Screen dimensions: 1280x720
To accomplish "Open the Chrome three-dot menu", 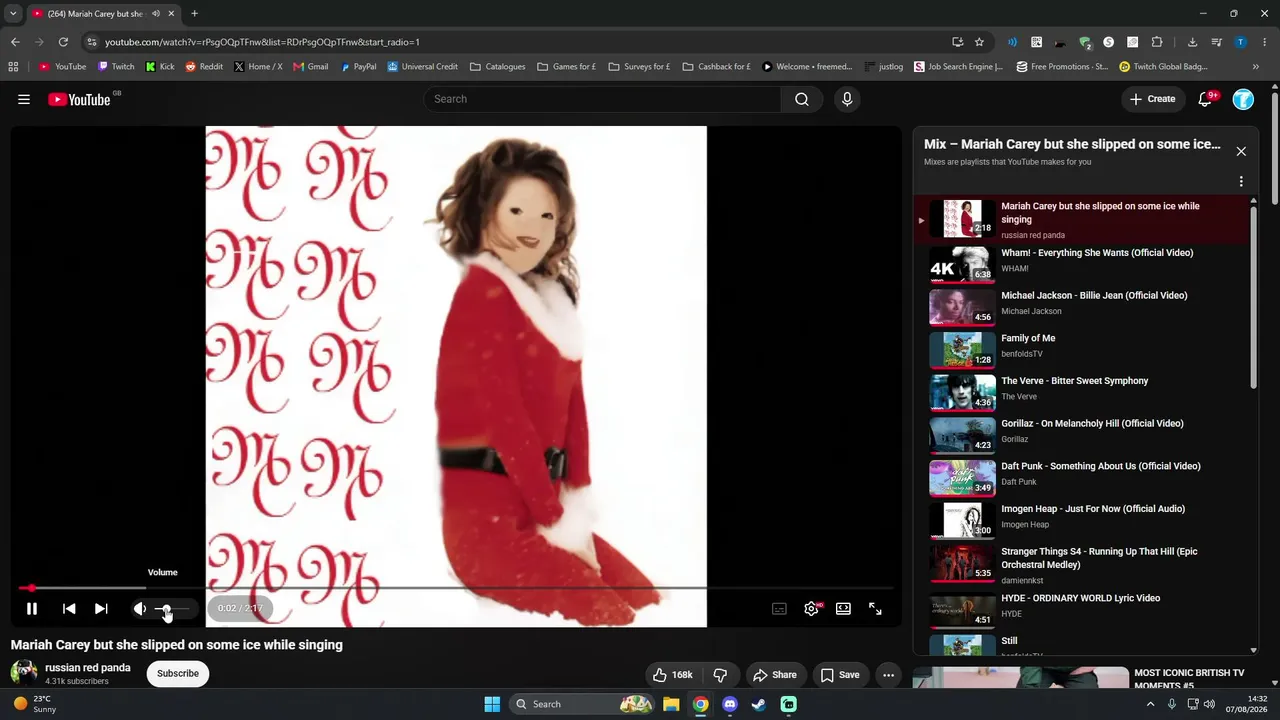I will pyautogui.click(x=1264, y=42).
